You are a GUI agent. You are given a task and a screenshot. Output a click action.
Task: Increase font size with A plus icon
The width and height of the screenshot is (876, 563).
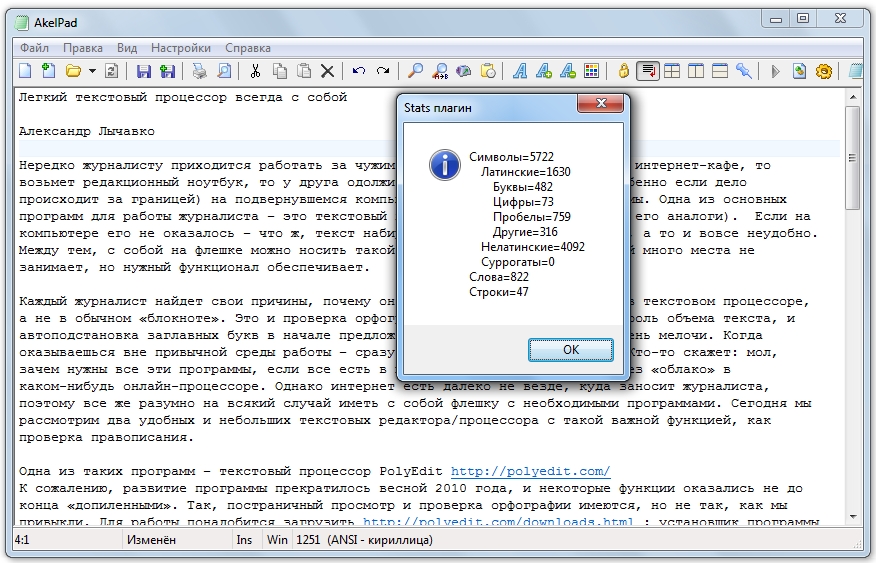click(x=544, y=71)
